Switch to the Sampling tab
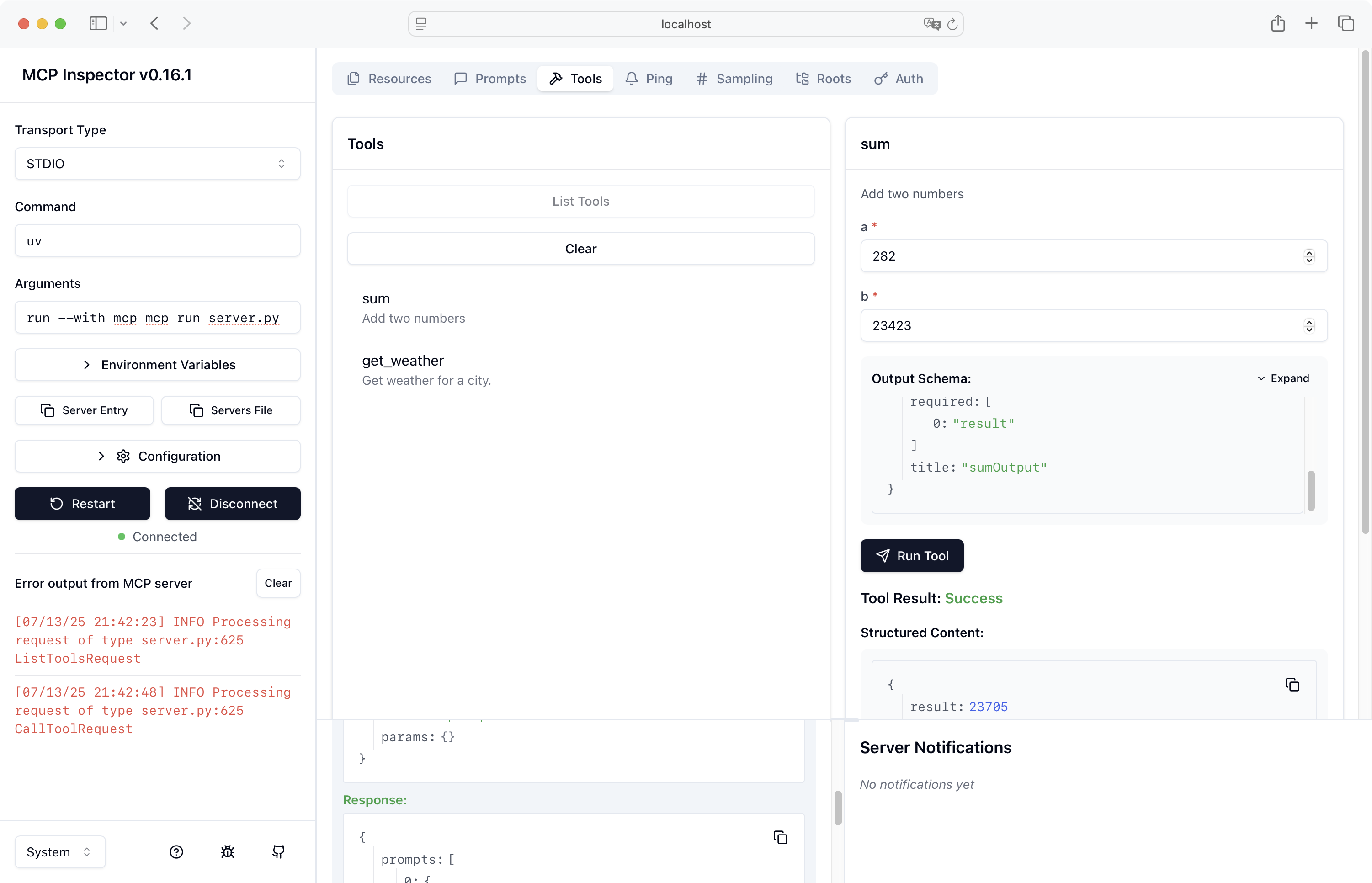Viewport: 1372px width, 883px height. (x=734, y=79)
